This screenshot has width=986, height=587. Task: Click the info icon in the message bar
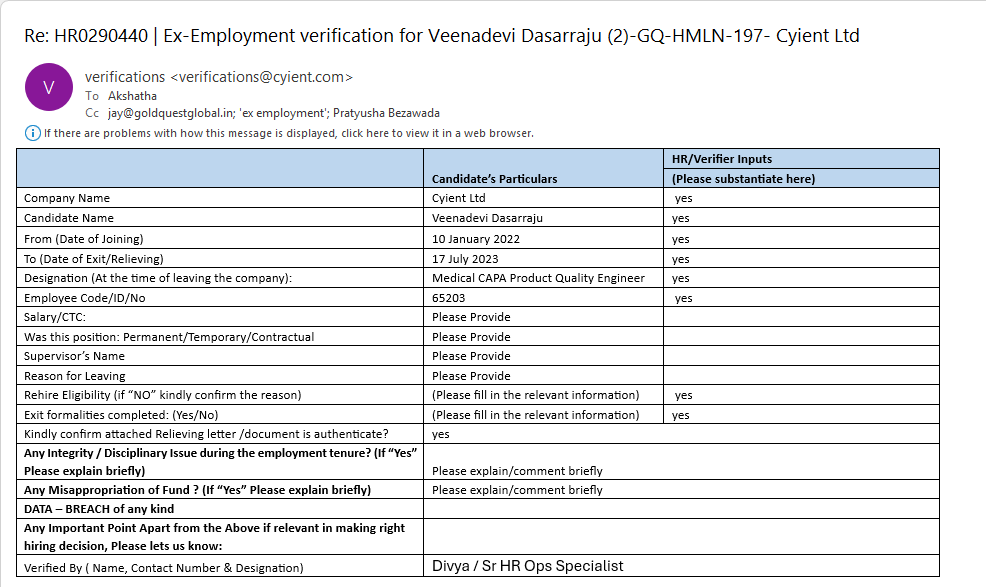click(32, 133)
